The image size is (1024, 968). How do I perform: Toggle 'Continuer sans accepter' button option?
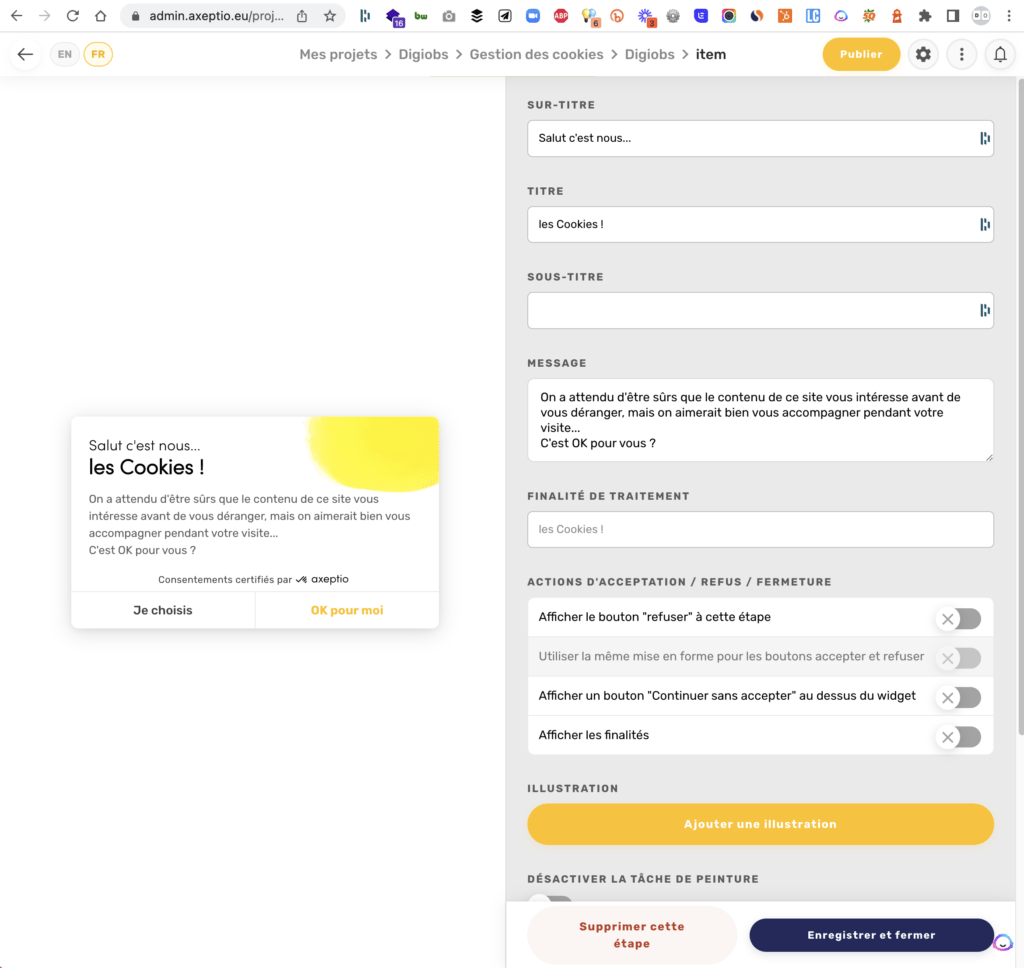(x=959, y=697)
